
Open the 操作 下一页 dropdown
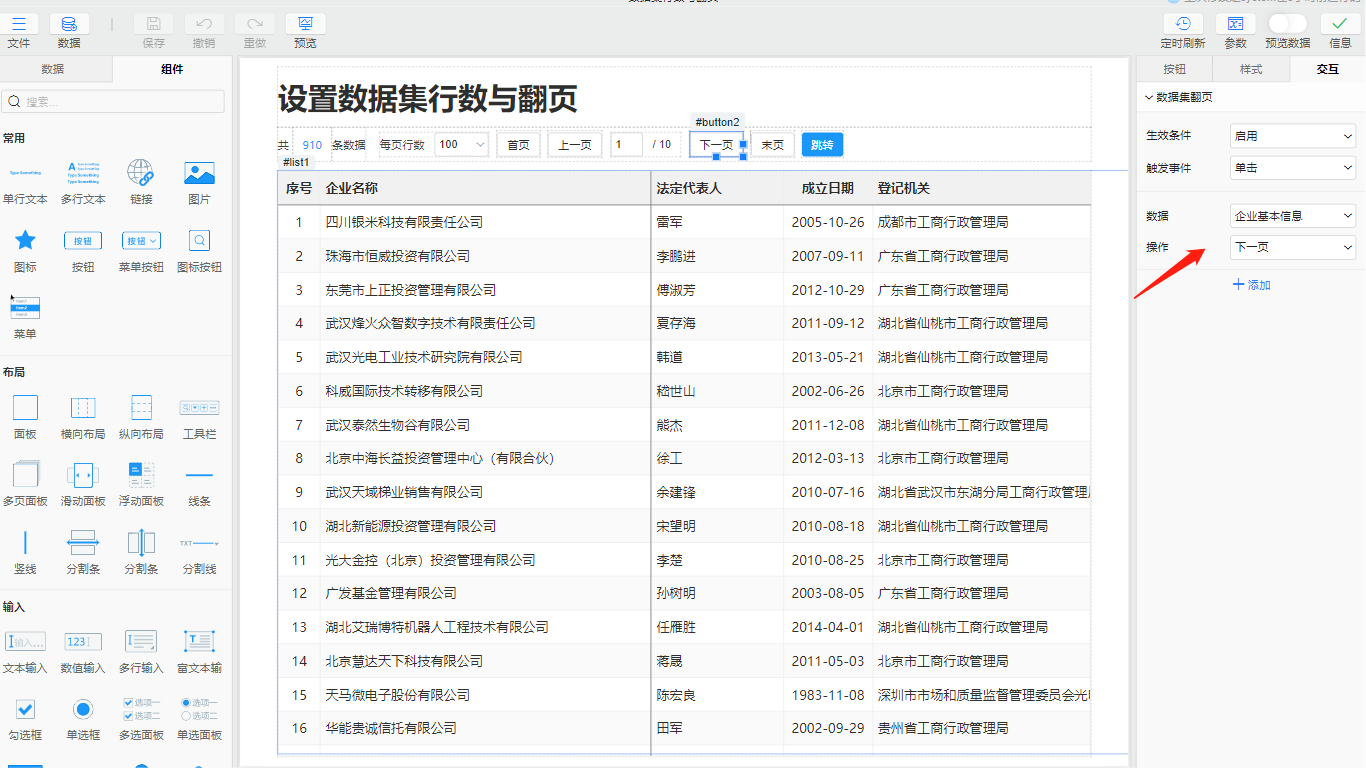tap(1292, 247)
